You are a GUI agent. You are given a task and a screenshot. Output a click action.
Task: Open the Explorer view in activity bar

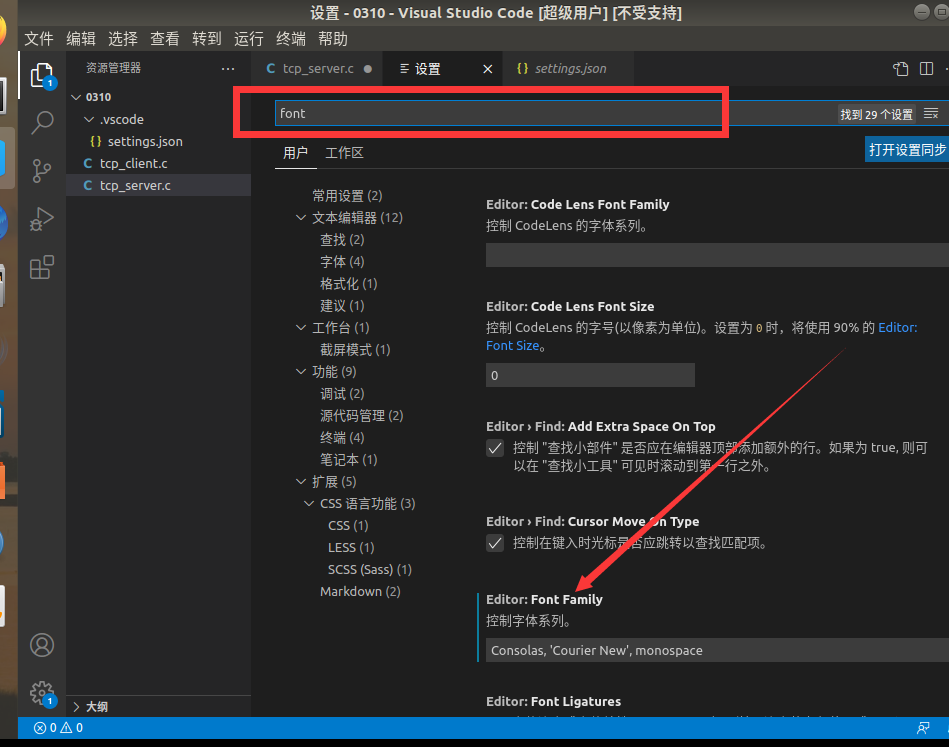click(42, 76)
